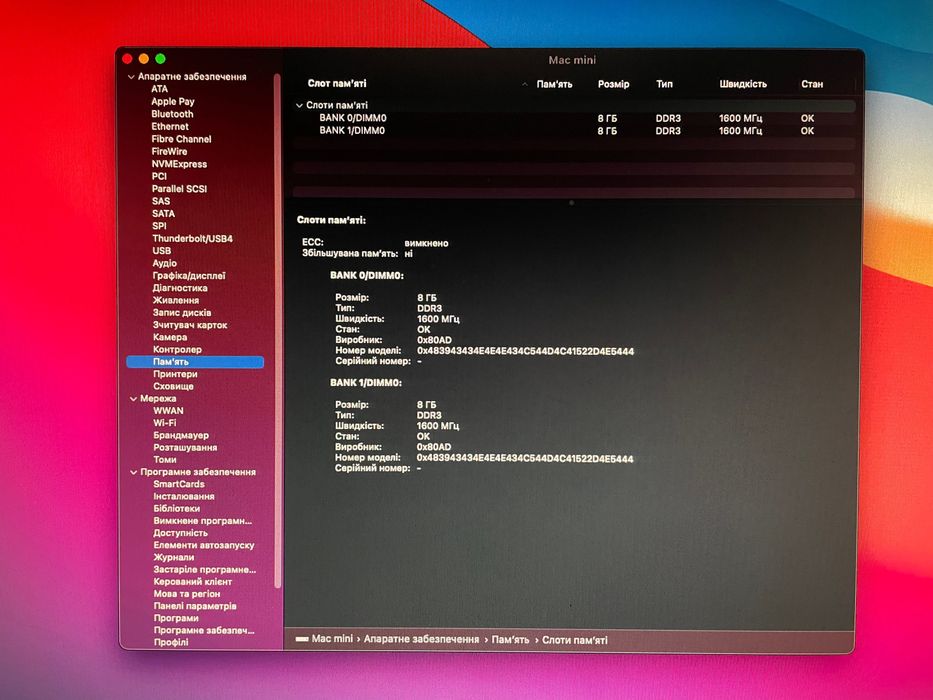Click Слоти пам'яті in the path bar
The width and height of the screenshot is (933, 700).
[575, 640]
